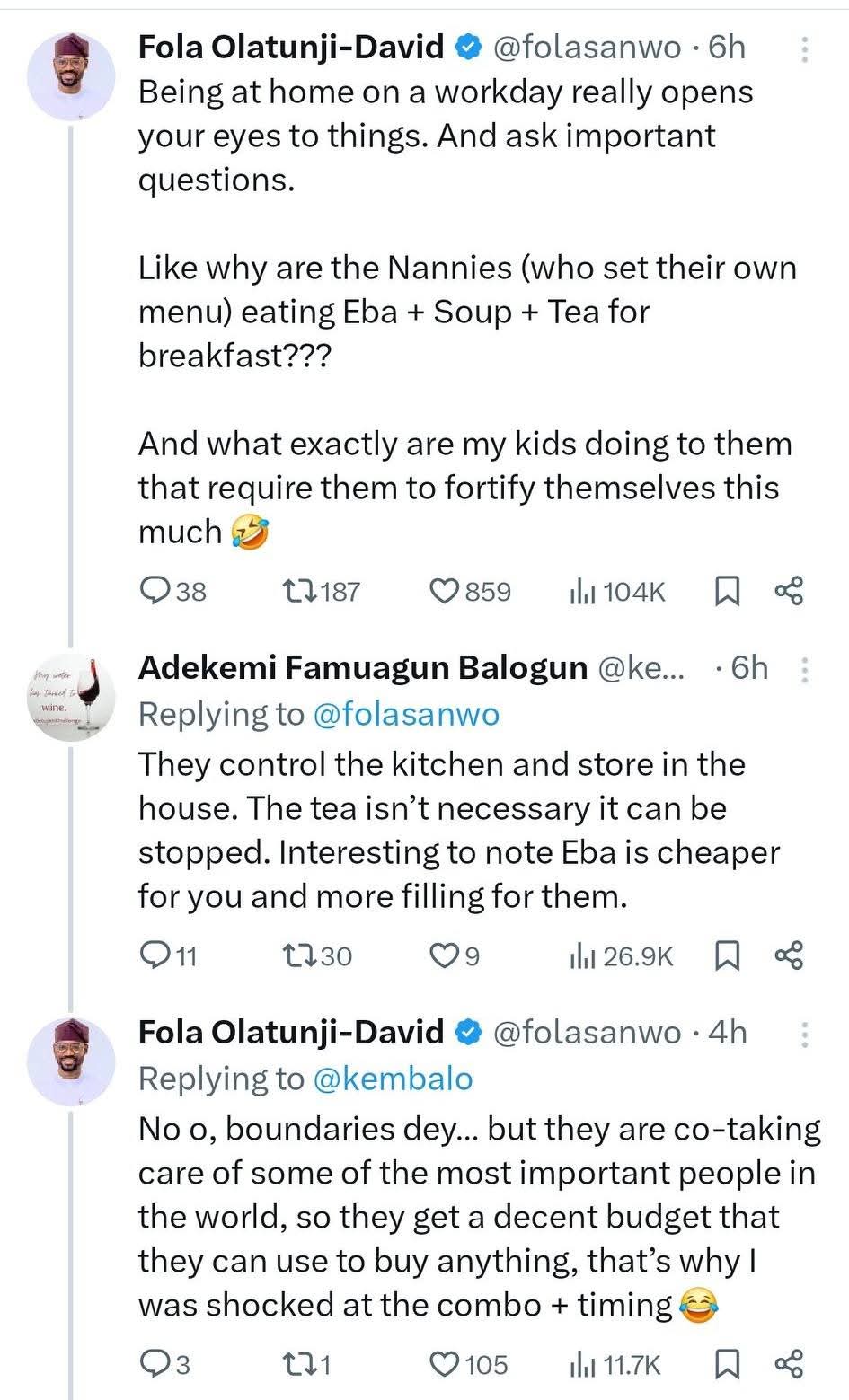Like the first tweet with 859 likes

444,590
